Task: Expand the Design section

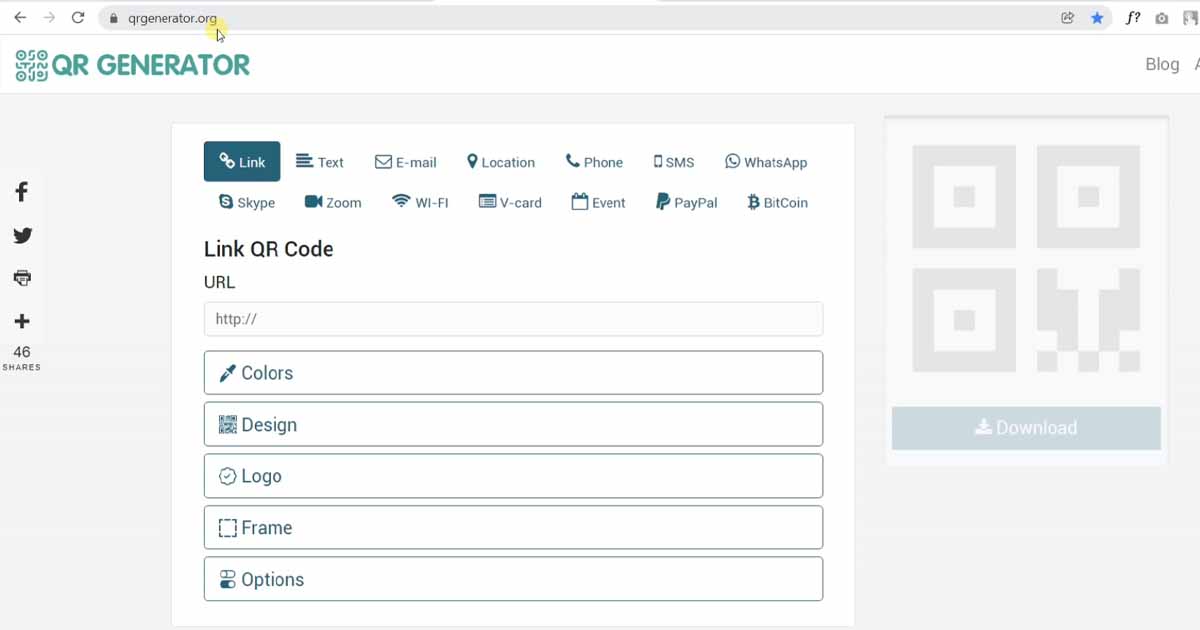Action: click(x=513, y=424)
